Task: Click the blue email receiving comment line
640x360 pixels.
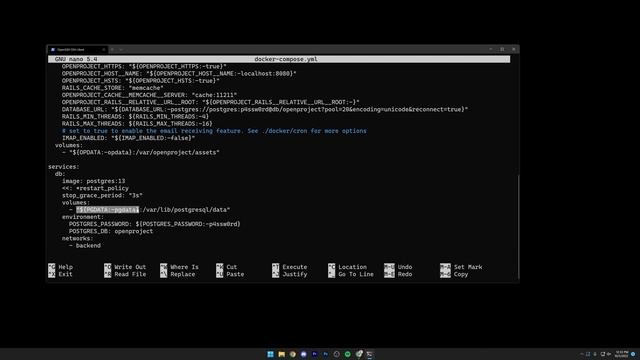Action: (214, 131)
